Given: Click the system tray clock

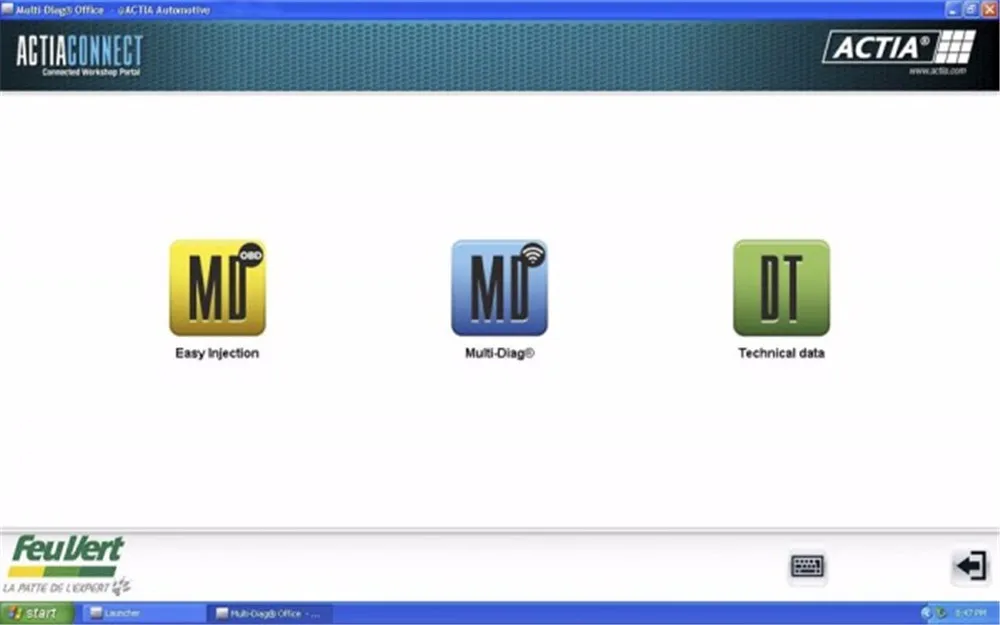Looking at the screenshot, I should (970, 614).
